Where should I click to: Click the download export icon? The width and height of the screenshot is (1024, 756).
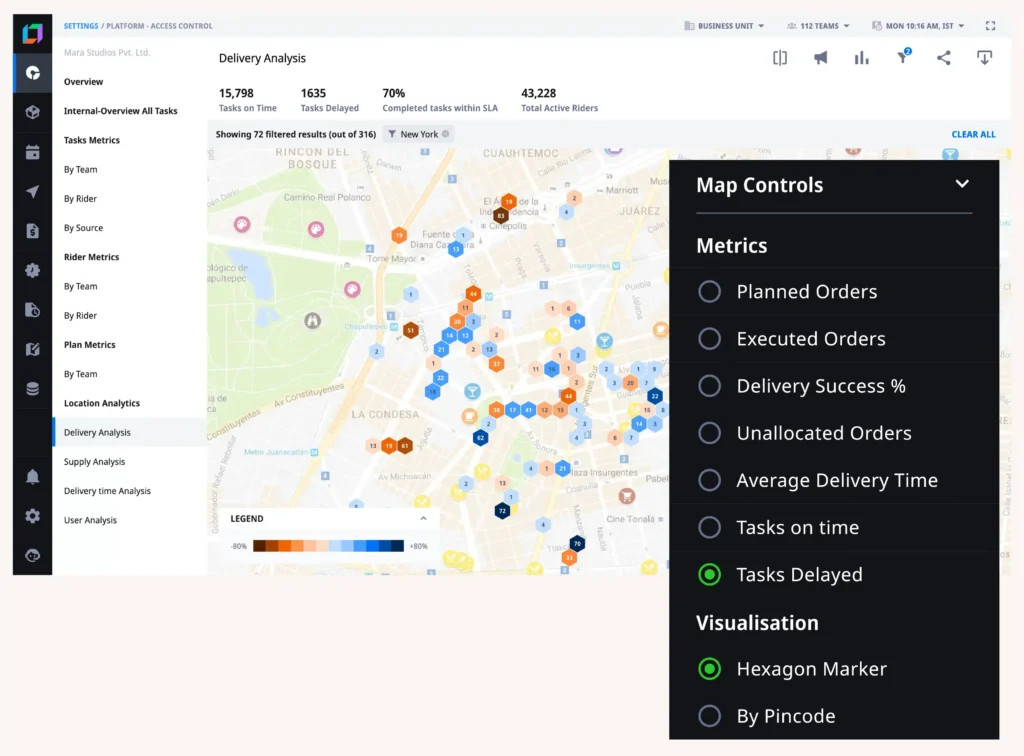click(984, 58)
